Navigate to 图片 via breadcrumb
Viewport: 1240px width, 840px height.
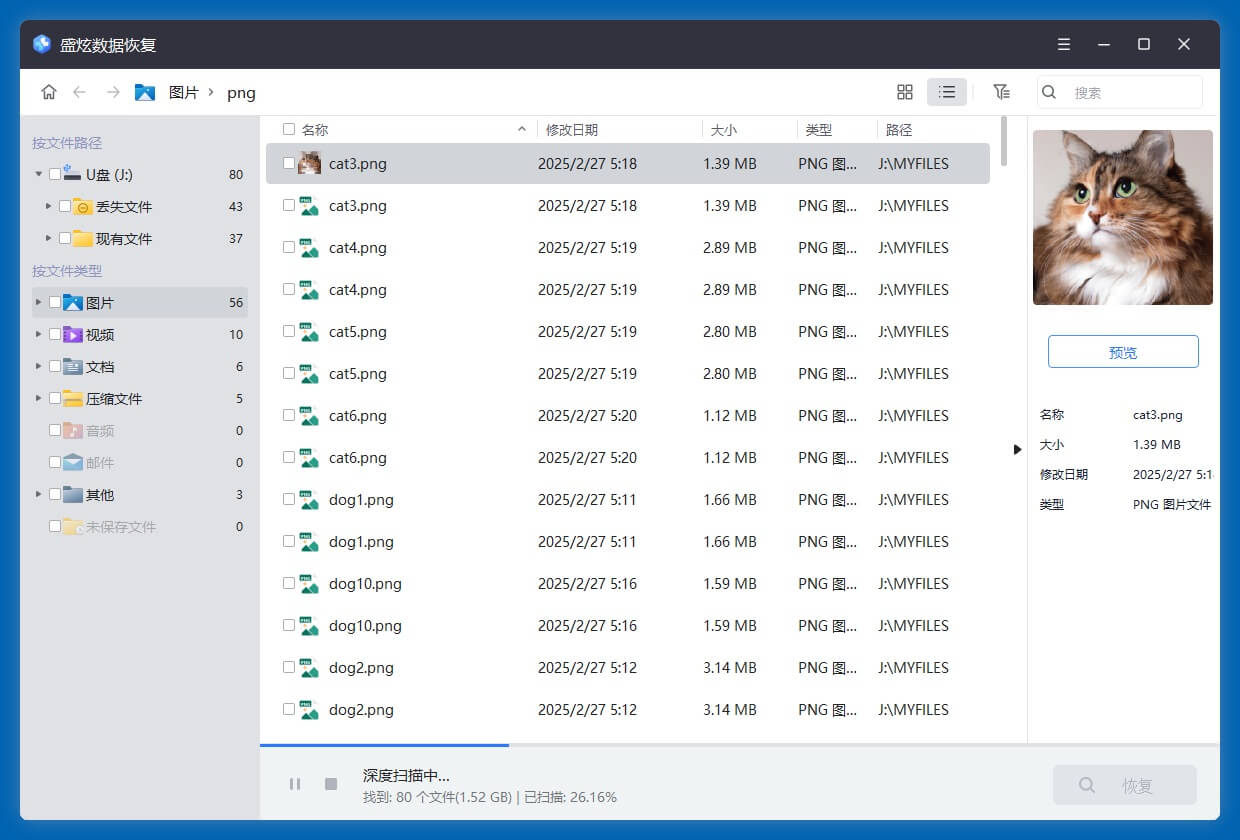(x=185, y=92)
